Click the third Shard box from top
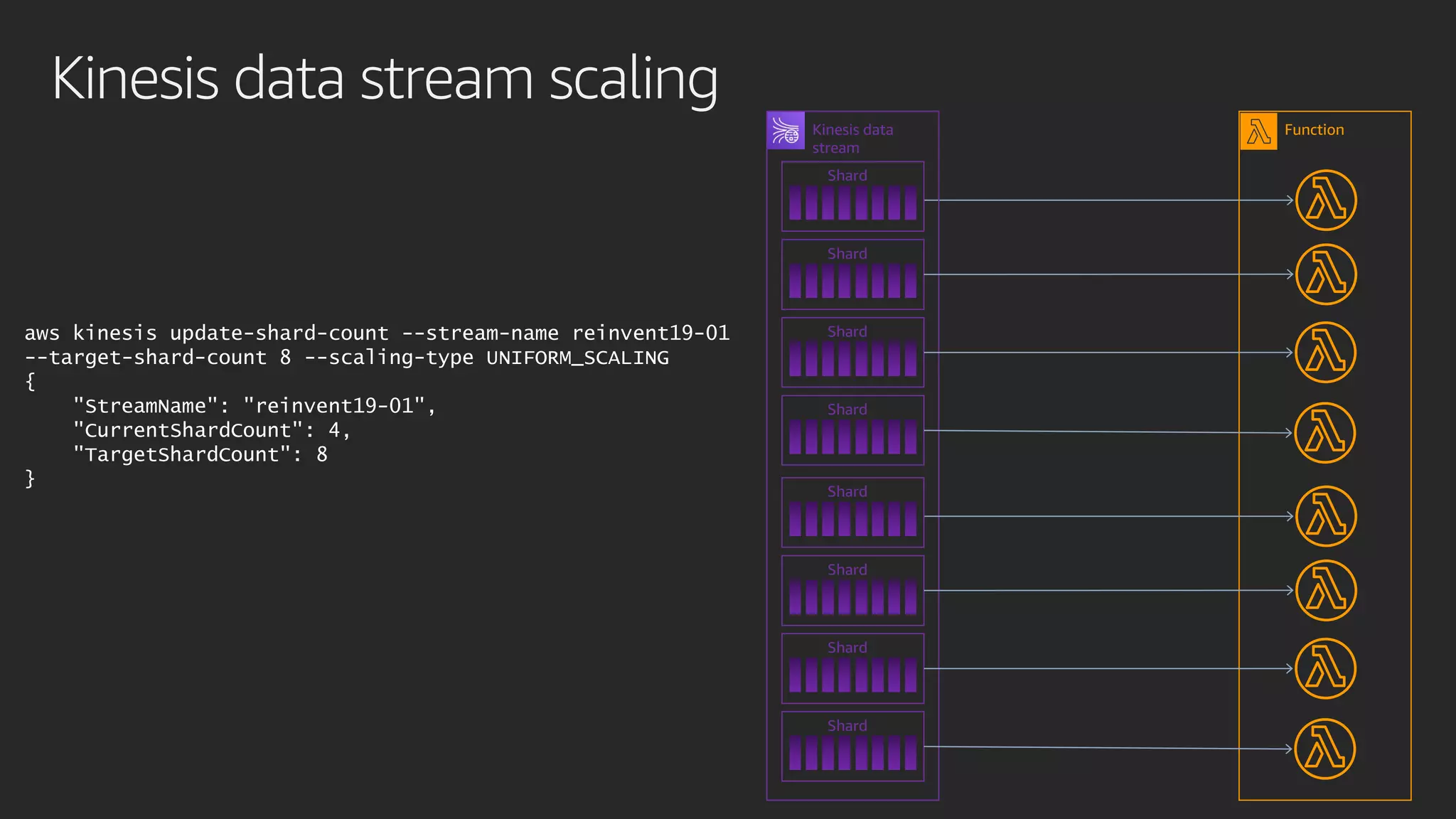This screenshot has height=819, width=1456. 852,353
